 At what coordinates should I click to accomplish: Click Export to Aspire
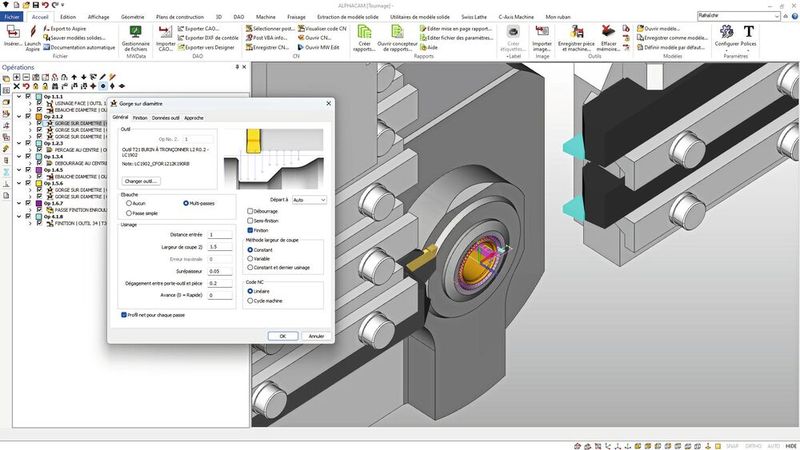pyautogui.click(x=65, y=29)
